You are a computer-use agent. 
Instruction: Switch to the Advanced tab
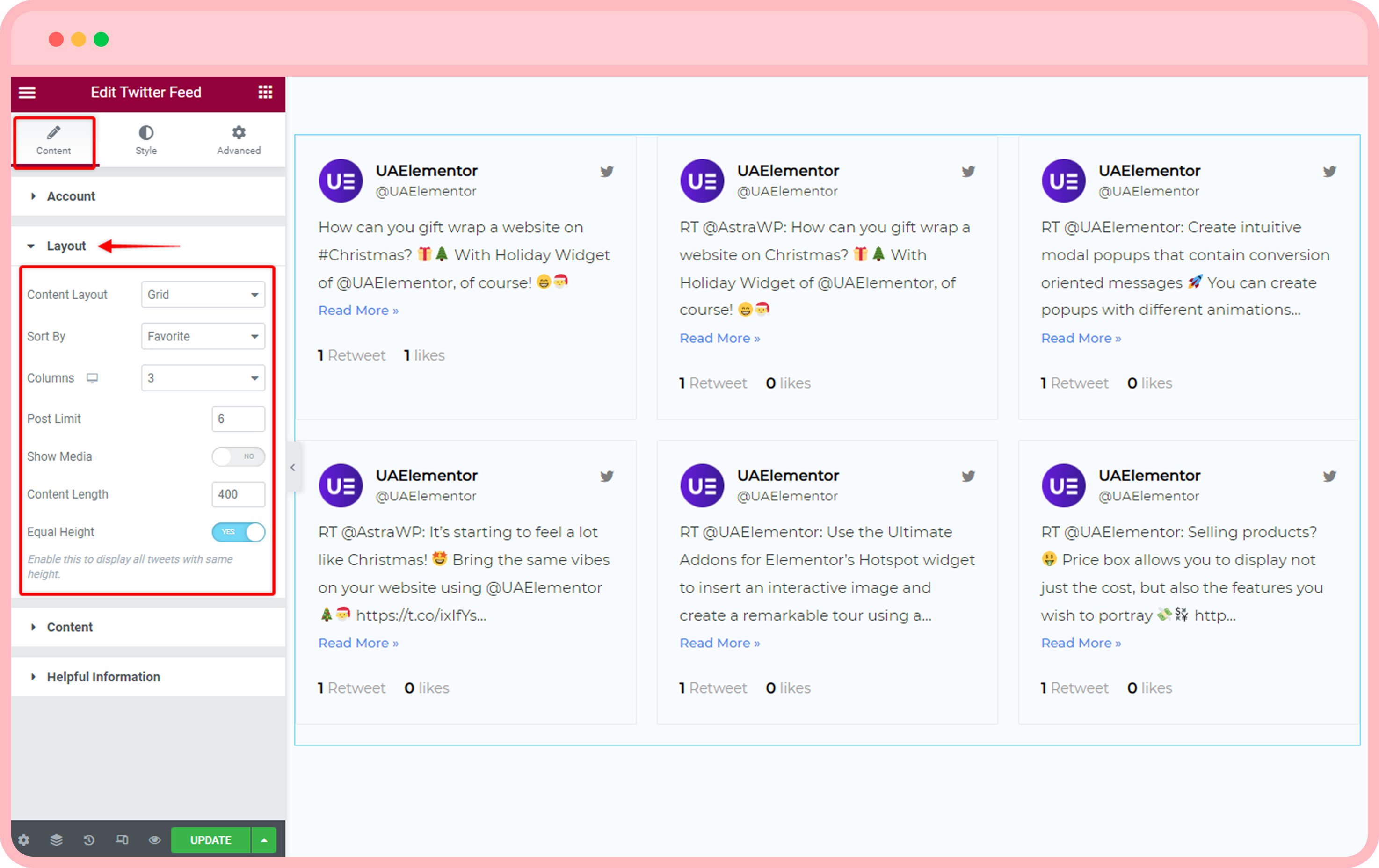coord(239,140)
